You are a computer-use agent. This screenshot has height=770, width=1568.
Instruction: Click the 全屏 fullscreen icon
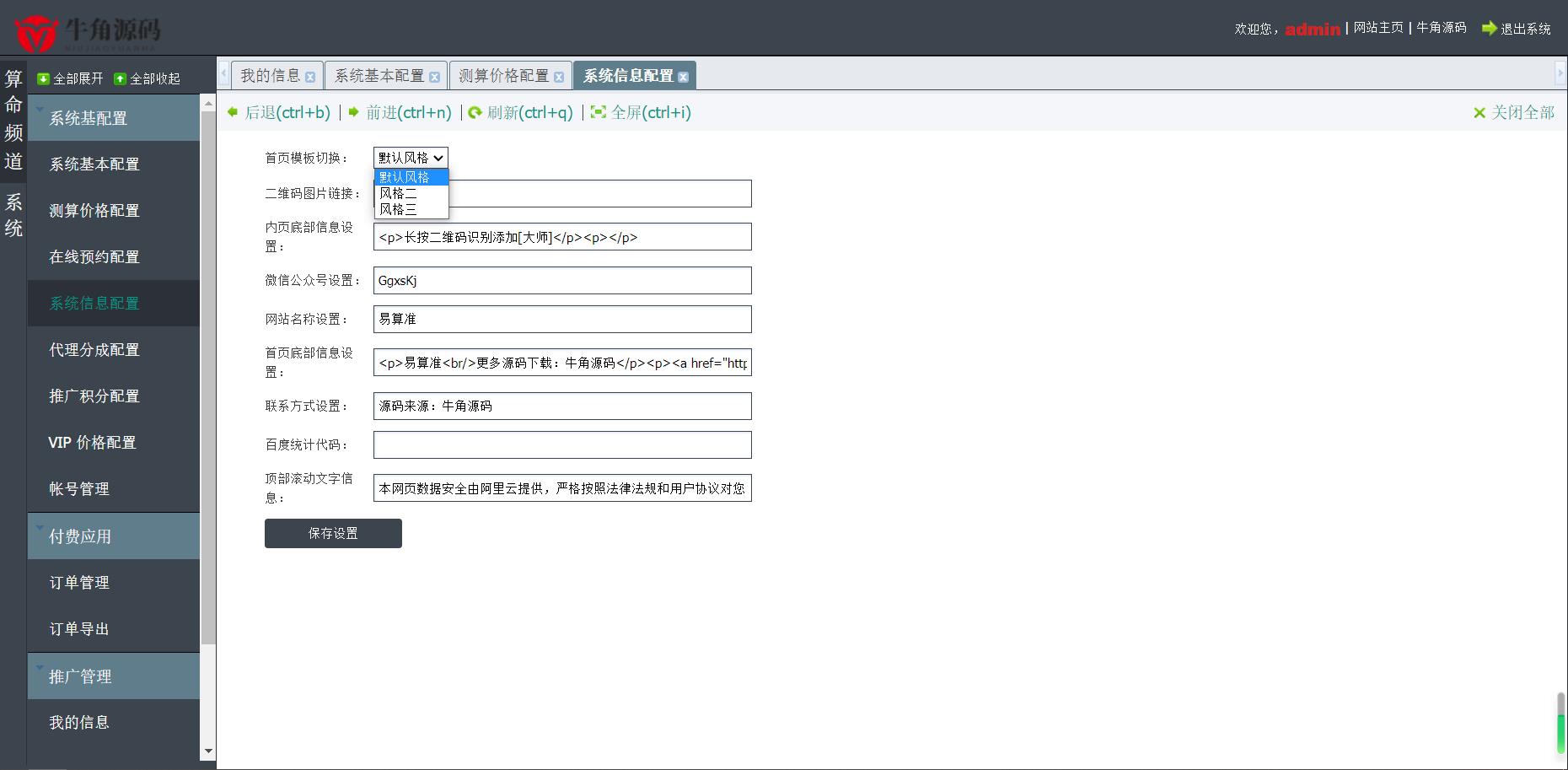click(598, 112)
